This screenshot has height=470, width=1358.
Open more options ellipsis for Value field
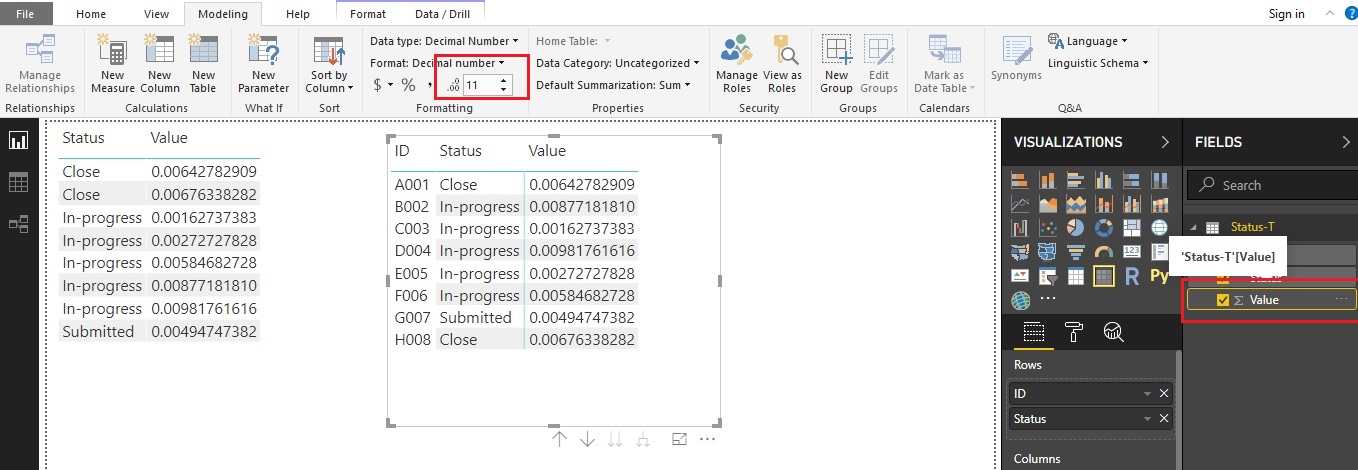point(1342,300)
